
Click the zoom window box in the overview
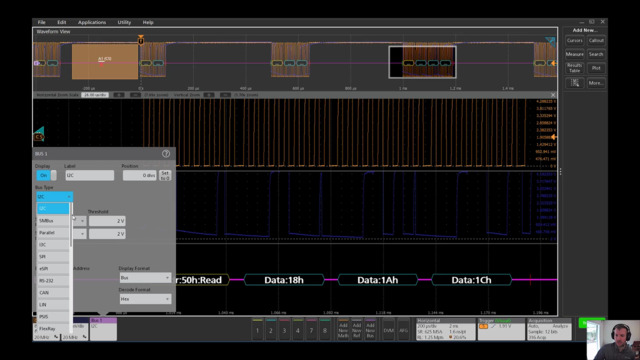click(422, 62)
